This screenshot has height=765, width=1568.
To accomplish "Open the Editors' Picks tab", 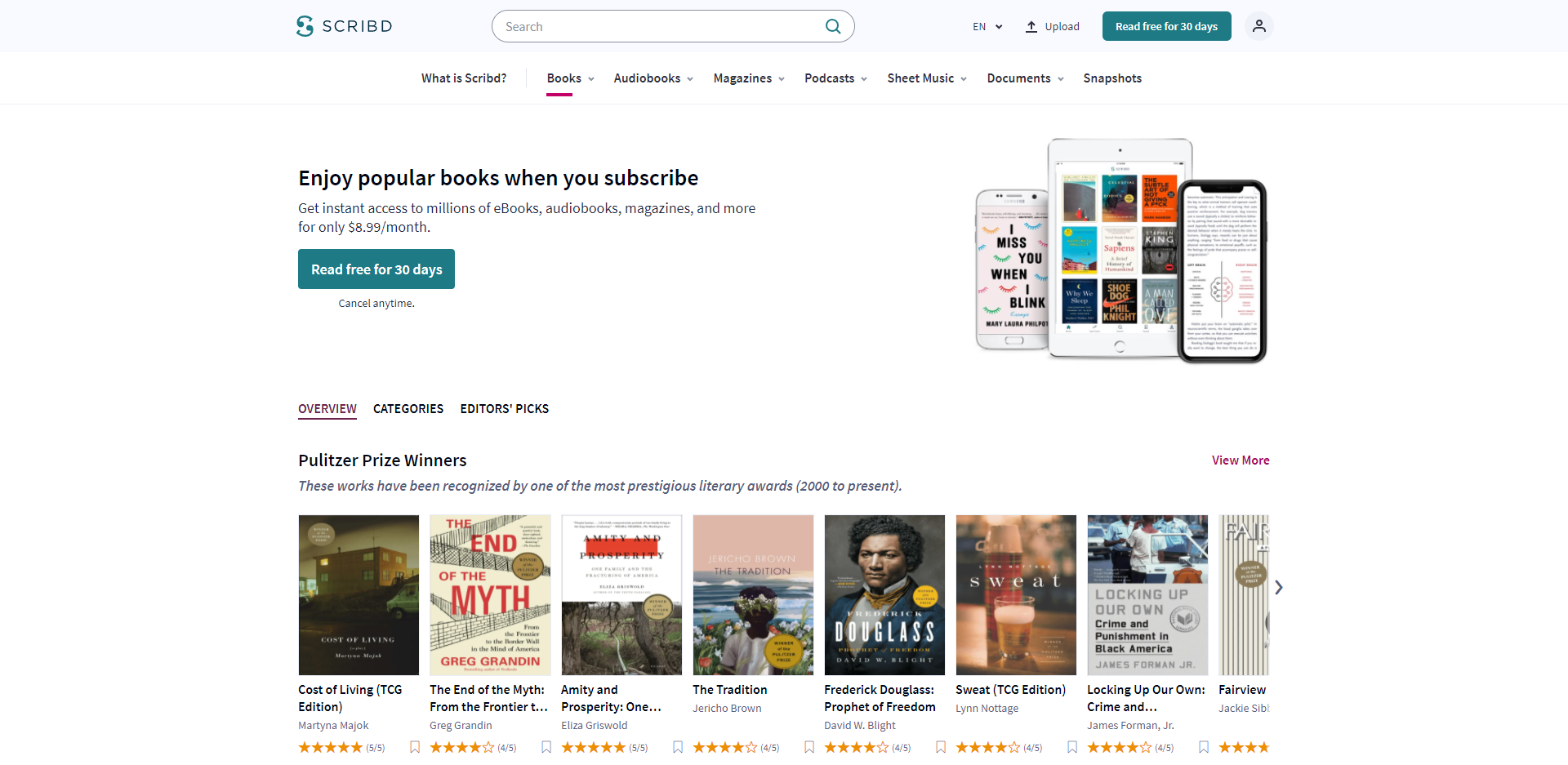I will [504, 409].
